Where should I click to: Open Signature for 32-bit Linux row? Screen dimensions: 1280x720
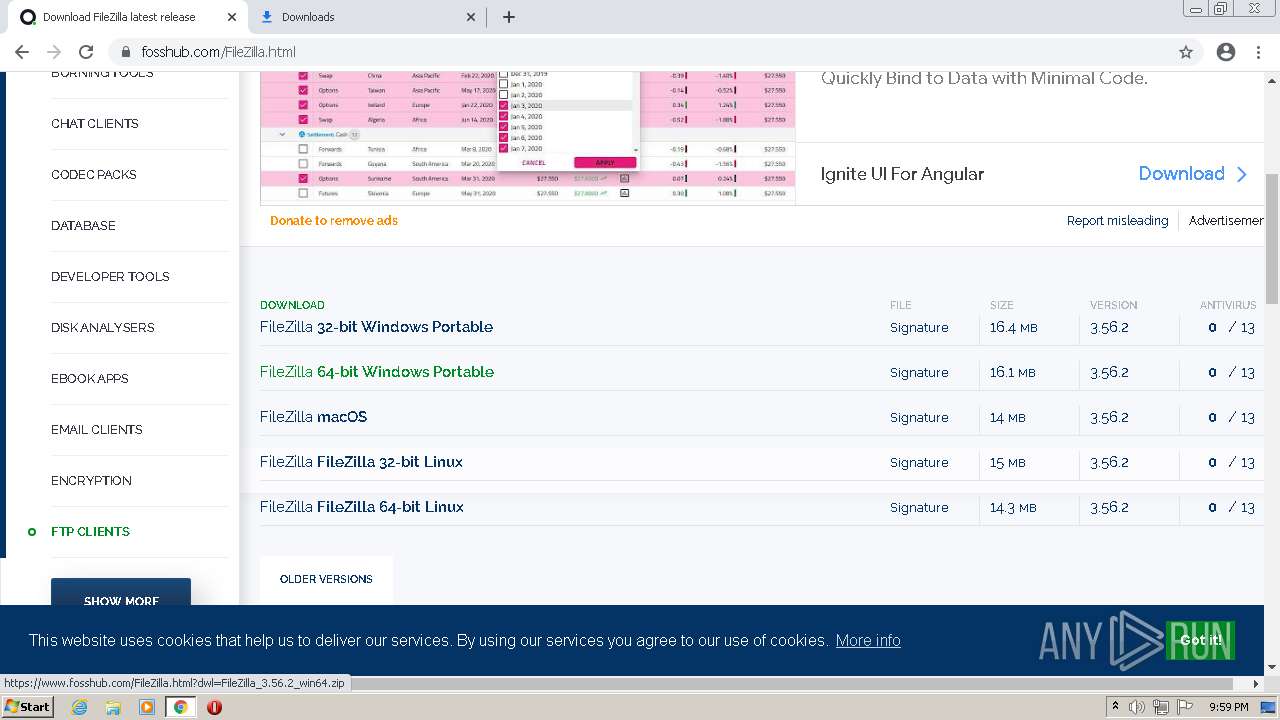point(919,463)
